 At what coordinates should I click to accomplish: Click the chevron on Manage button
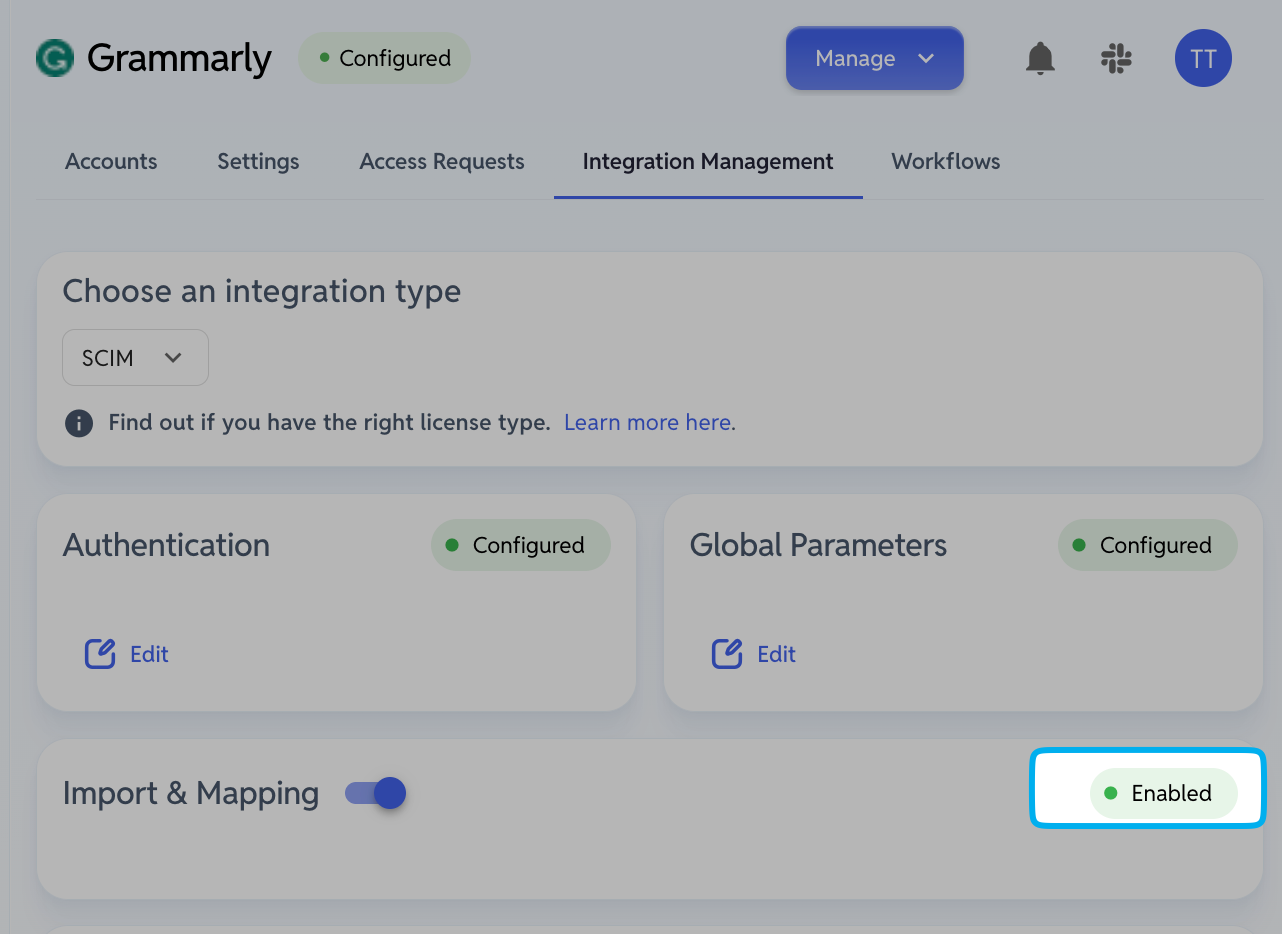pyautogui.click(x=926, y=58)
